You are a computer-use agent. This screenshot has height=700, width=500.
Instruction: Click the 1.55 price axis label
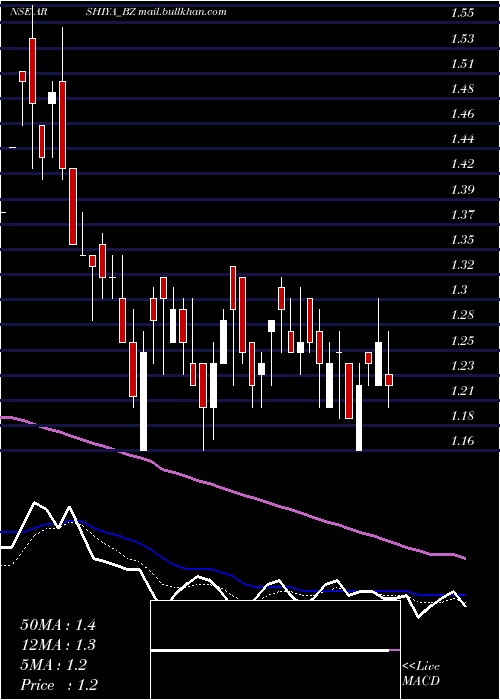tap(462, 13)
